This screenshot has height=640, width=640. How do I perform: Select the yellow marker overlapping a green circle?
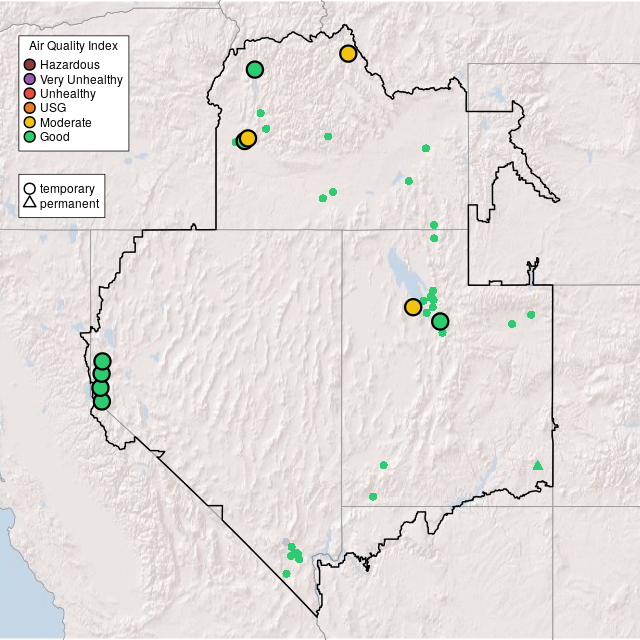248,138
